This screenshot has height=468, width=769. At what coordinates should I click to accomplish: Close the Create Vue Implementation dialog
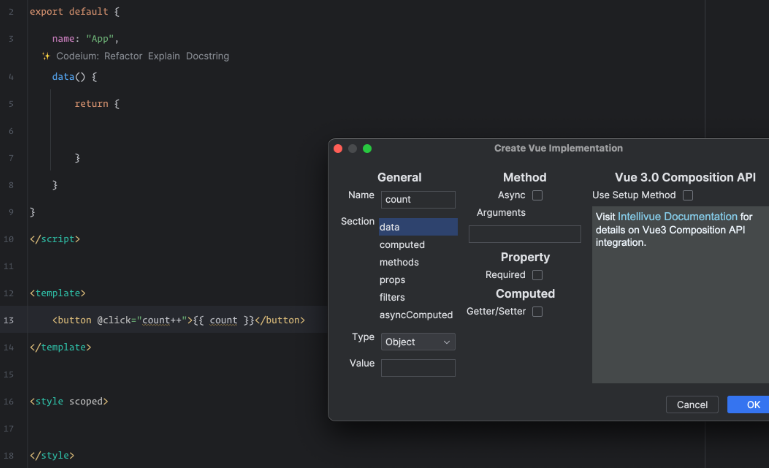338,149
